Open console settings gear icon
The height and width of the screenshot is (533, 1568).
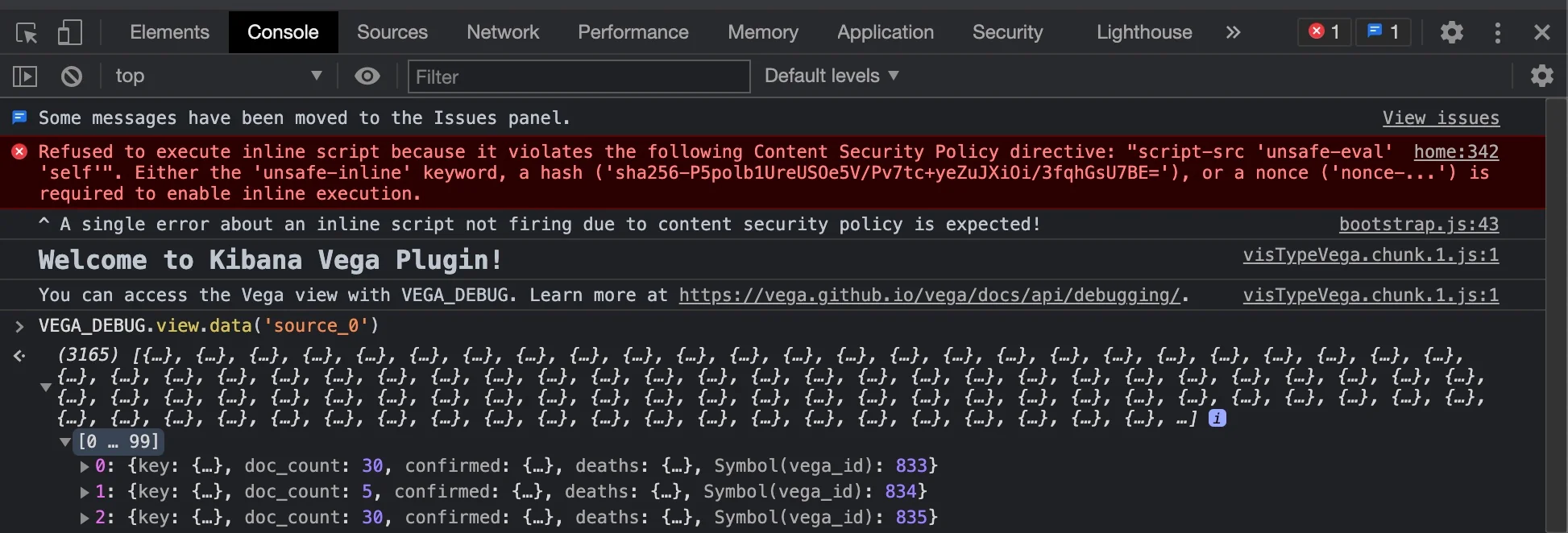tap(1541, 76)
